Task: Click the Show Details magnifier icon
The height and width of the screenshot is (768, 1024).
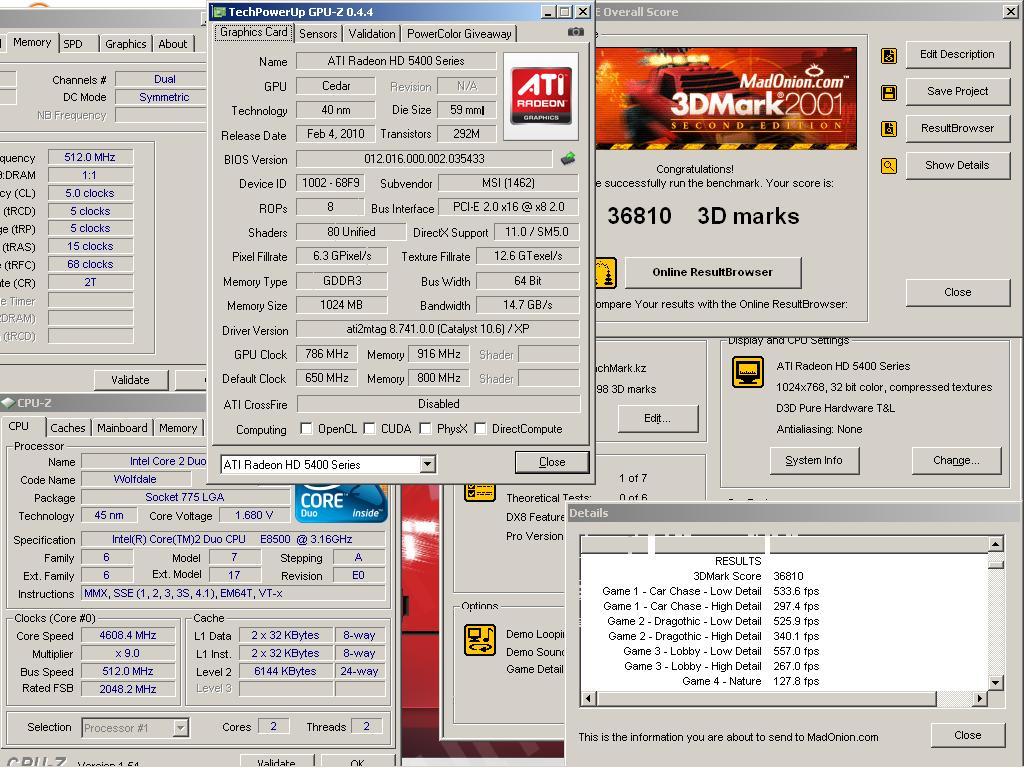Action: [889, 166]
